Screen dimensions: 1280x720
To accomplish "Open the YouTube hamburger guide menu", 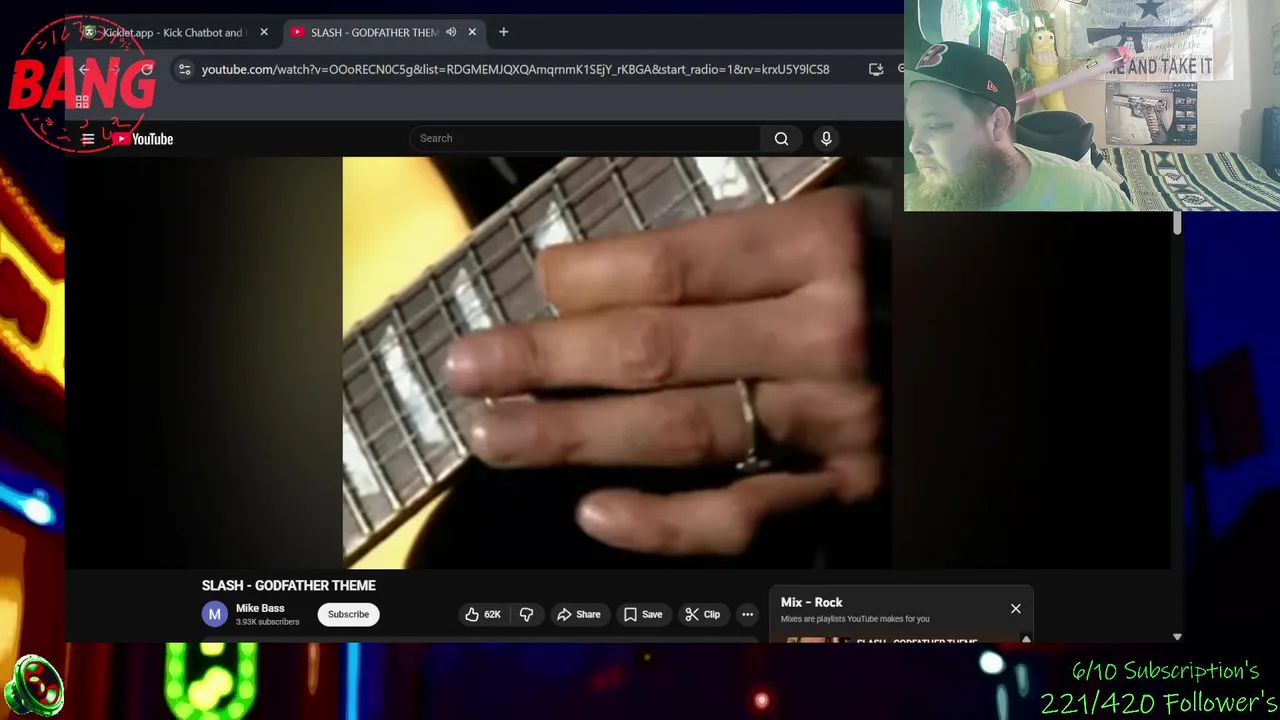I will coord(88,139).
